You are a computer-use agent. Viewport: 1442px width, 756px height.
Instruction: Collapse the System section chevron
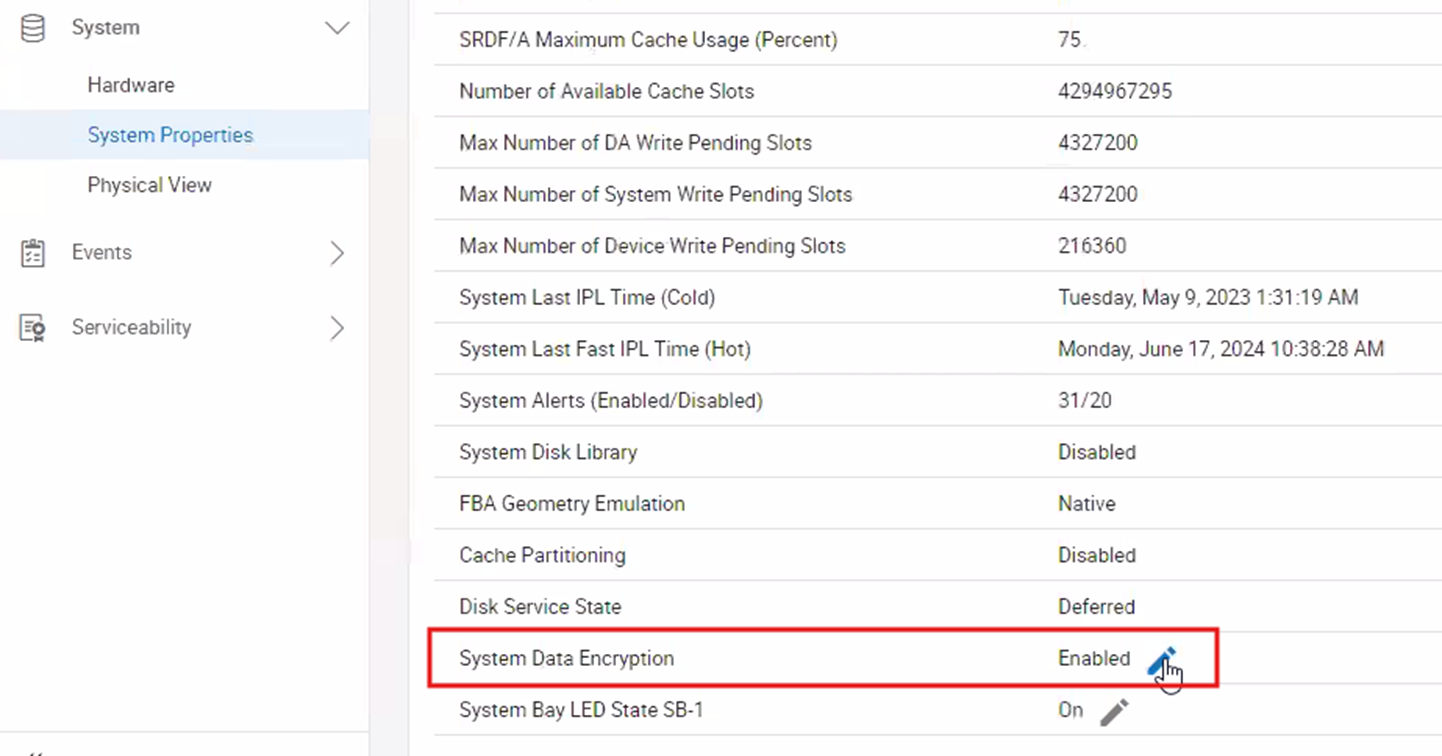(x=337, y=28)
